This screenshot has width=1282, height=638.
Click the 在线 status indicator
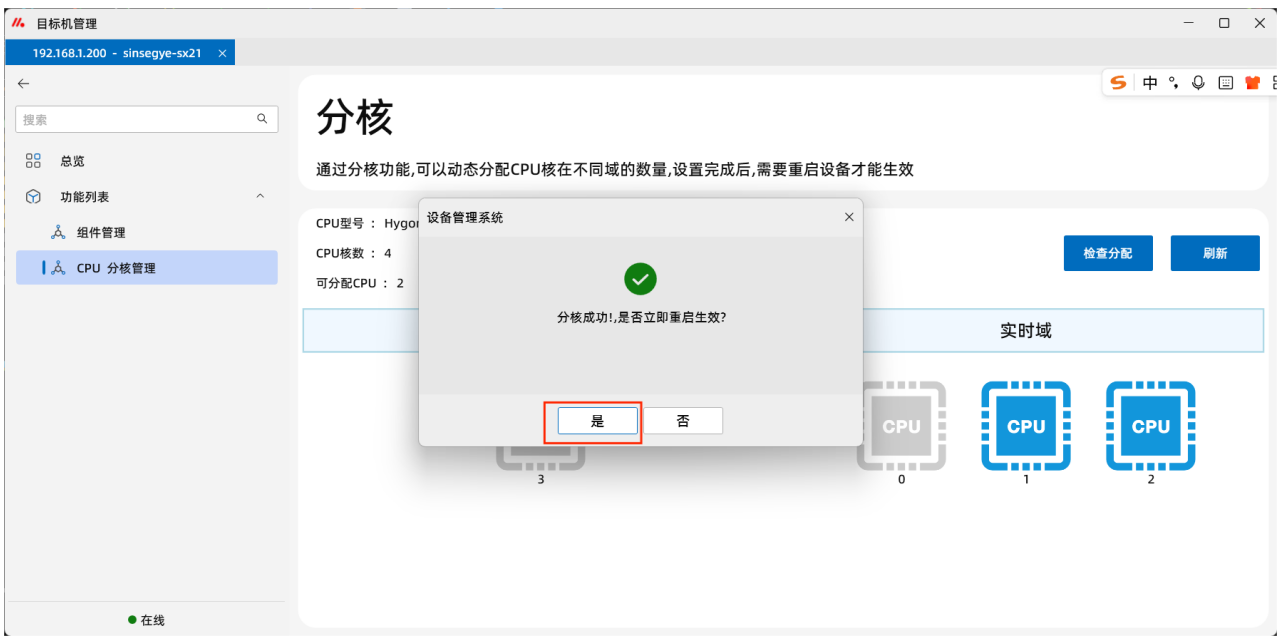146,620
